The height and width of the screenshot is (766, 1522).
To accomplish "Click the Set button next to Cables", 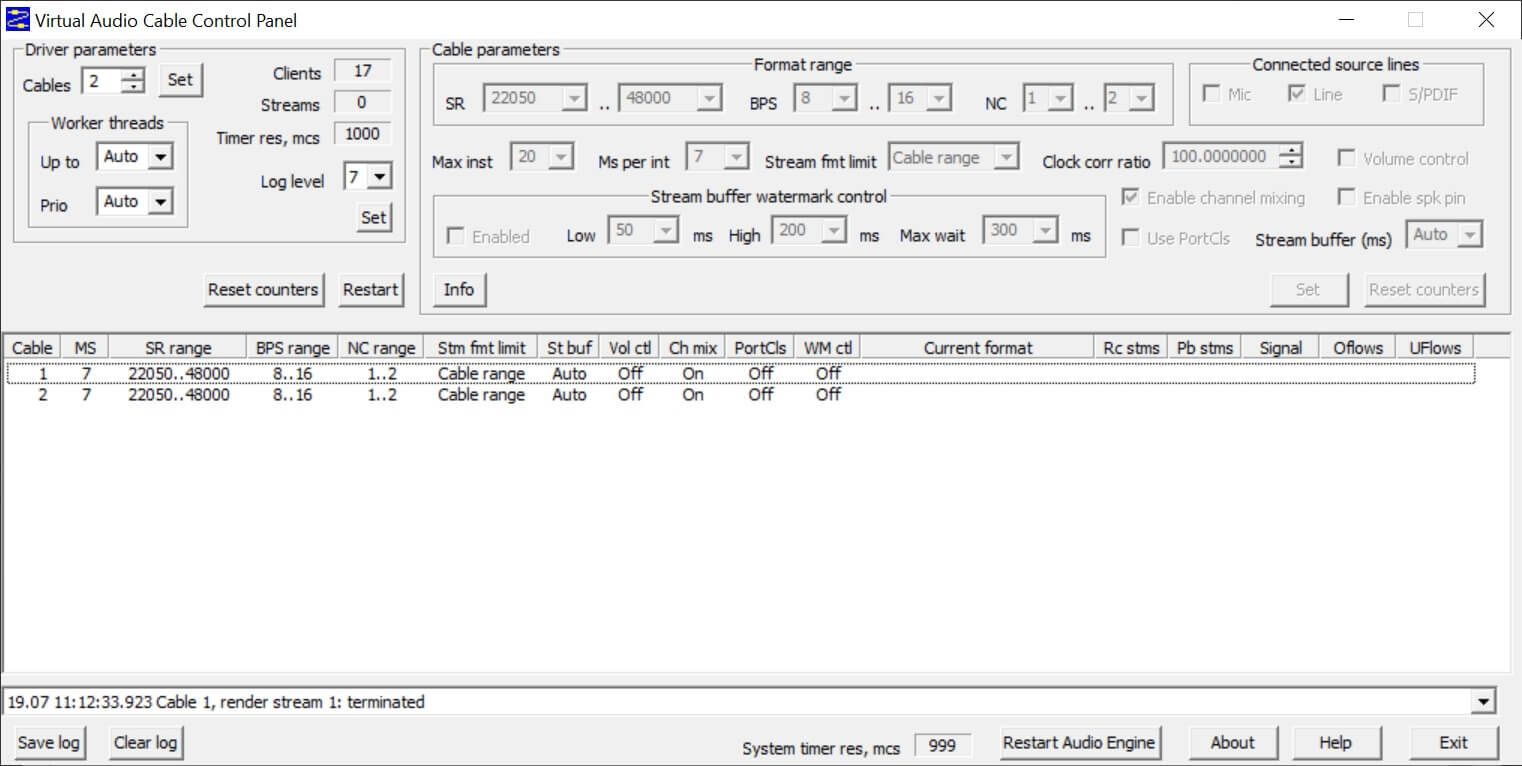I will click(181, 80).
